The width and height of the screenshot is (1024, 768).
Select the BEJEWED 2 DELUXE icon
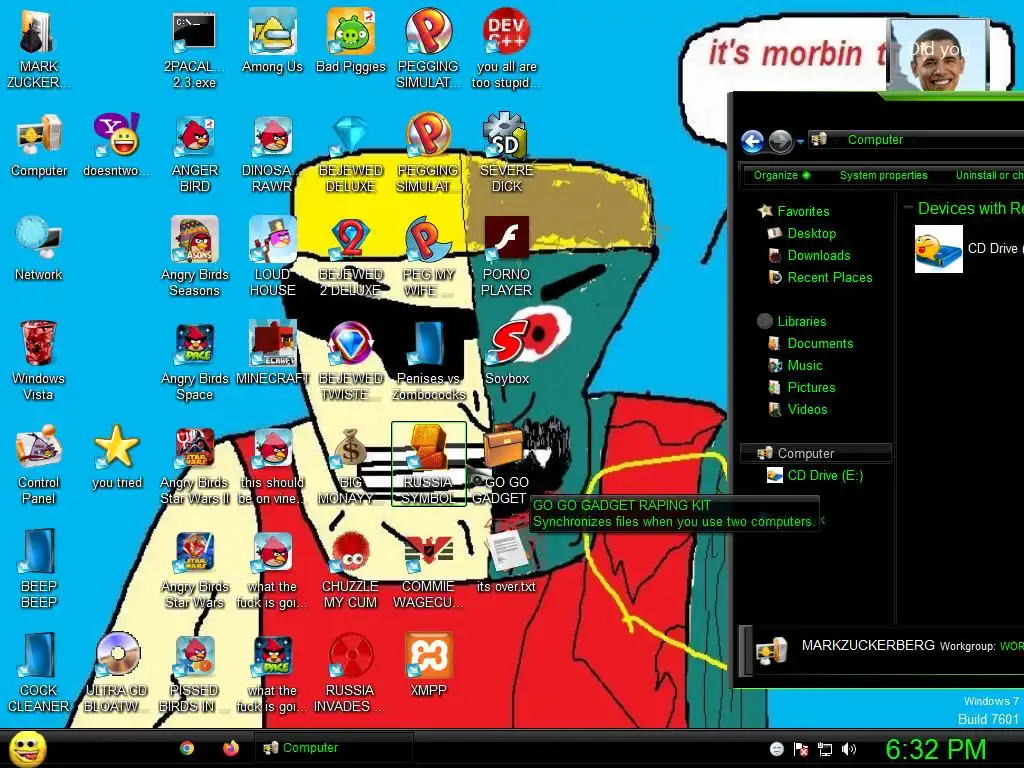coord(351,257)
